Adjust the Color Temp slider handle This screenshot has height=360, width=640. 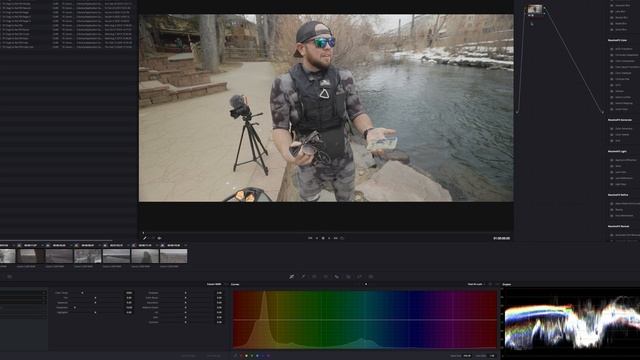82,293
